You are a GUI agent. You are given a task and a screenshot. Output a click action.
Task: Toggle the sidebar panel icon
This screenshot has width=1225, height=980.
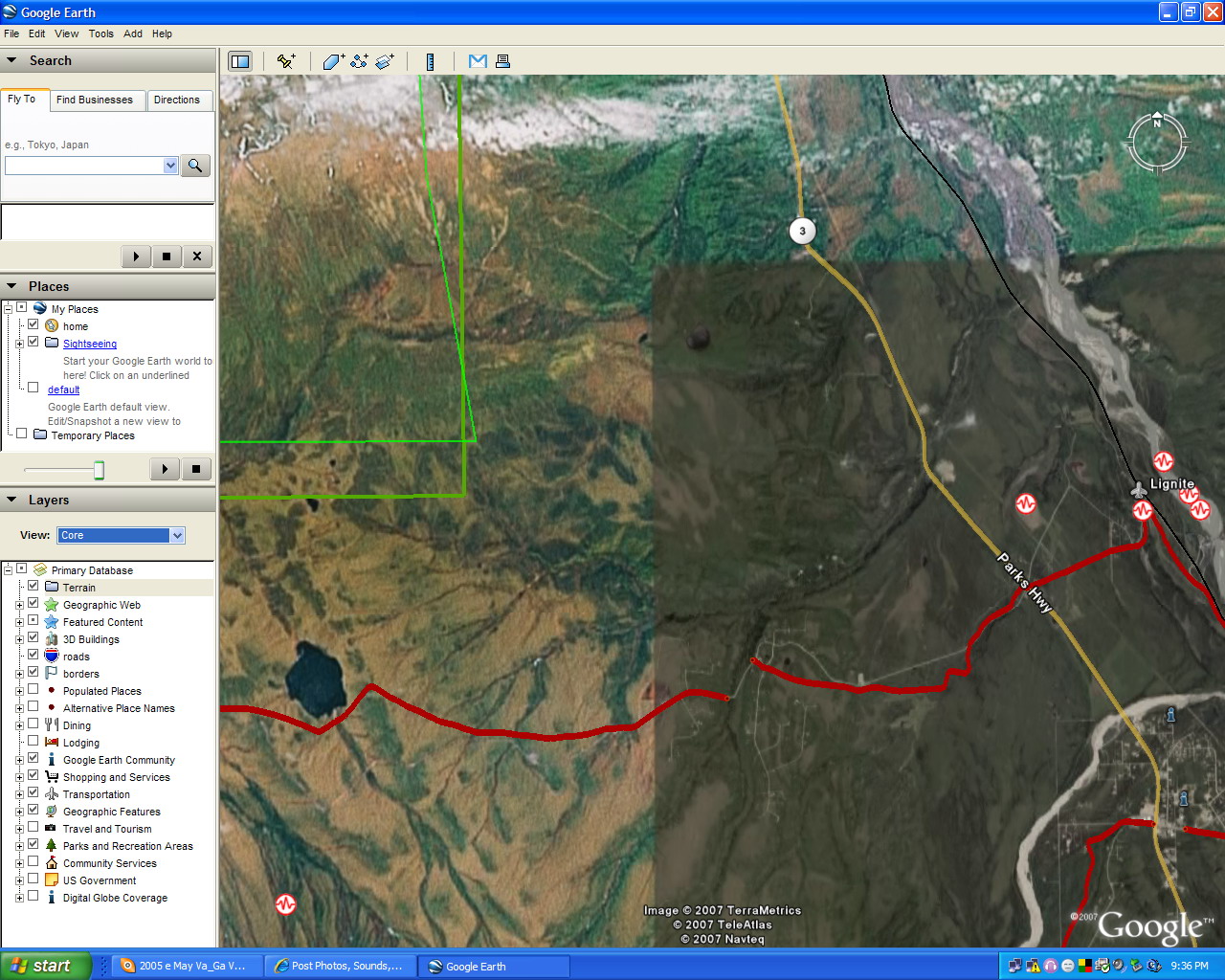coord(239,61)
